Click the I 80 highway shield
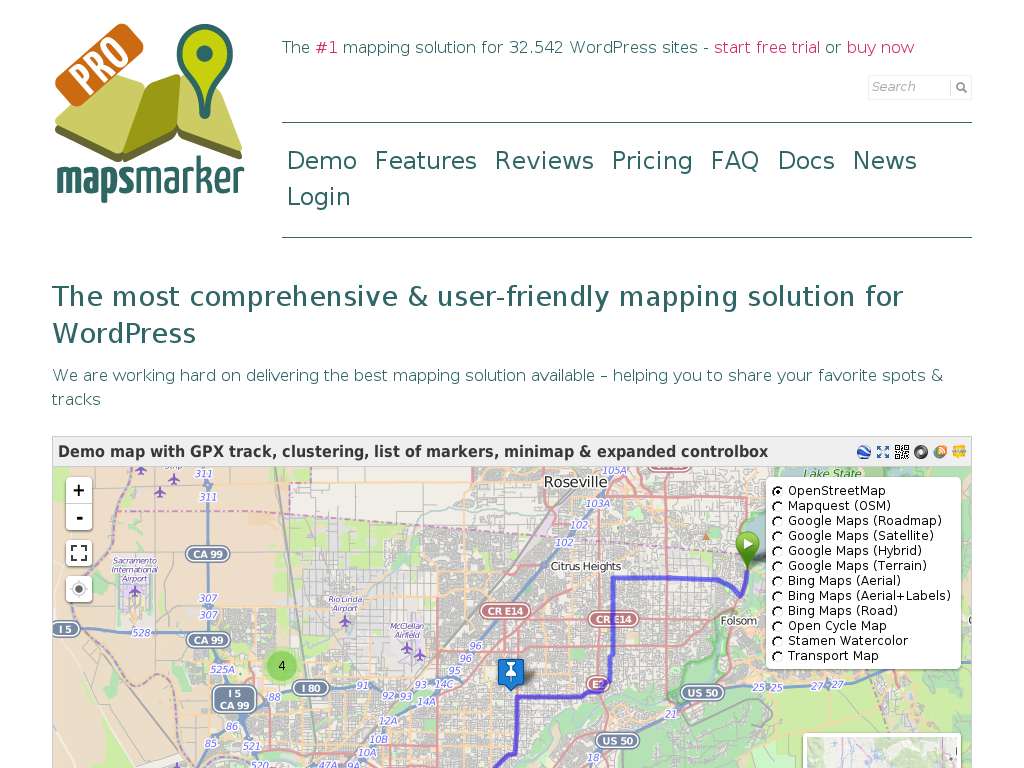The image size is (1024, 768). coord(312,688)
